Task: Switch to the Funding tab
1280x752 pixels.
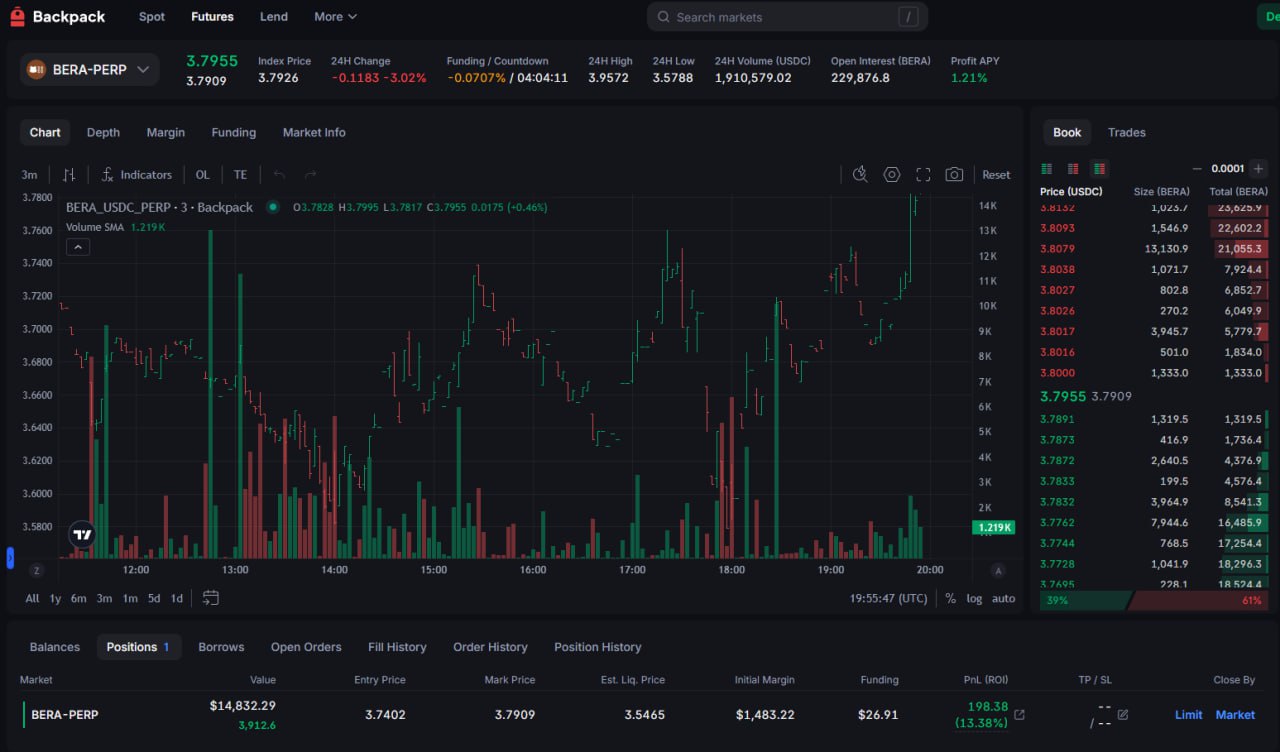Action: pyautogui.click(x=234, y=132)
